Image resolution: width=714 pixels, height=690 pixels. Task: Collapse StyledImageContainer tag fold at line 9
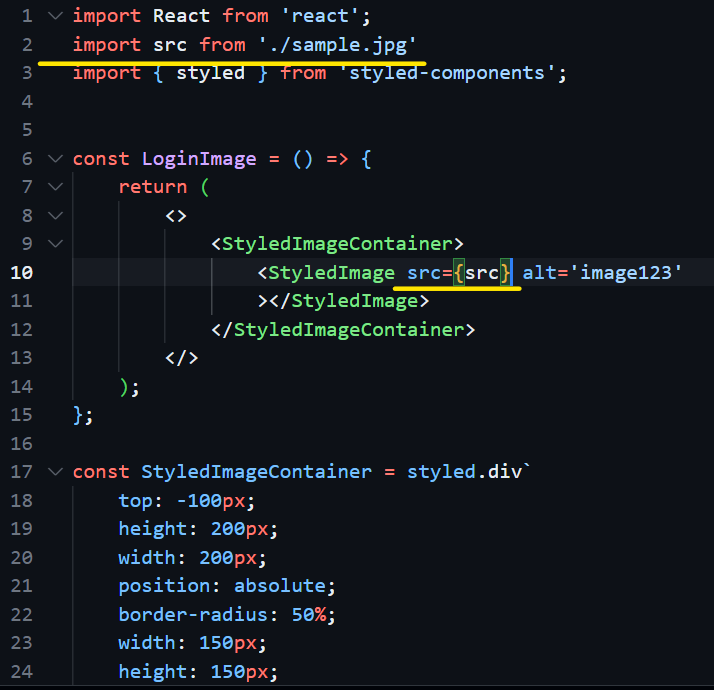55,244
